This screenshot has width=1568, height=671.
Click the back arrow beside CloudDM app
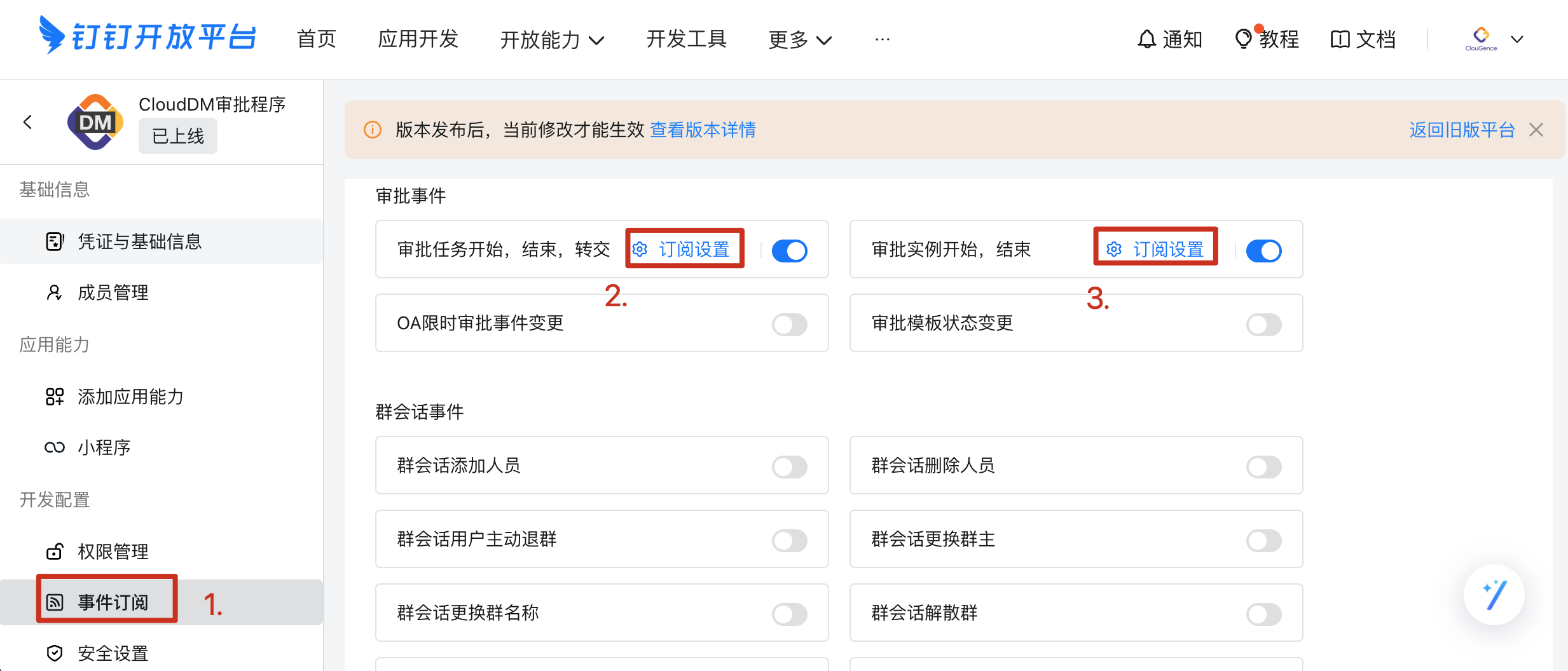click(27, 122)
